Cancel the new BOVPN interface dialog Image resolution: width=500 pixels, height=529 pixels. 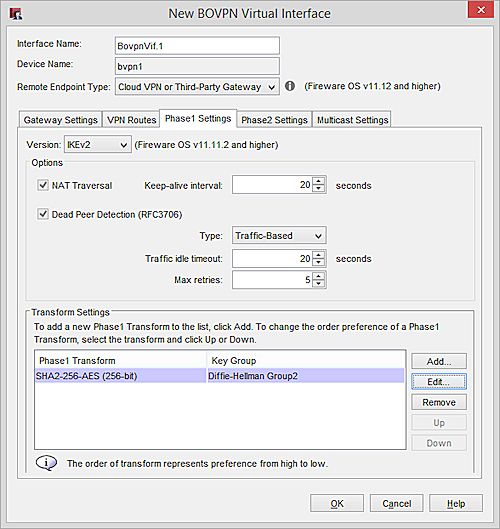tap(396, 503)
